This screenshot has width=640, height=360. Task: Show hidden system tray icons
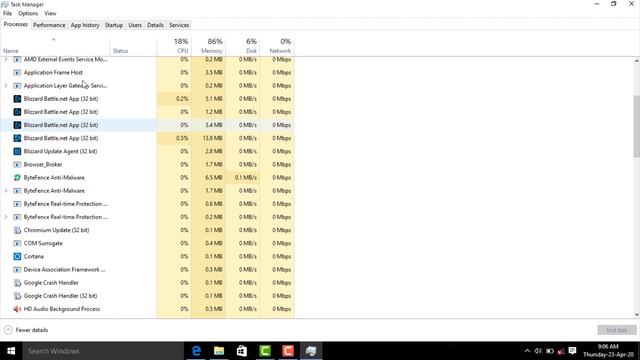click(x=527, y=351)
